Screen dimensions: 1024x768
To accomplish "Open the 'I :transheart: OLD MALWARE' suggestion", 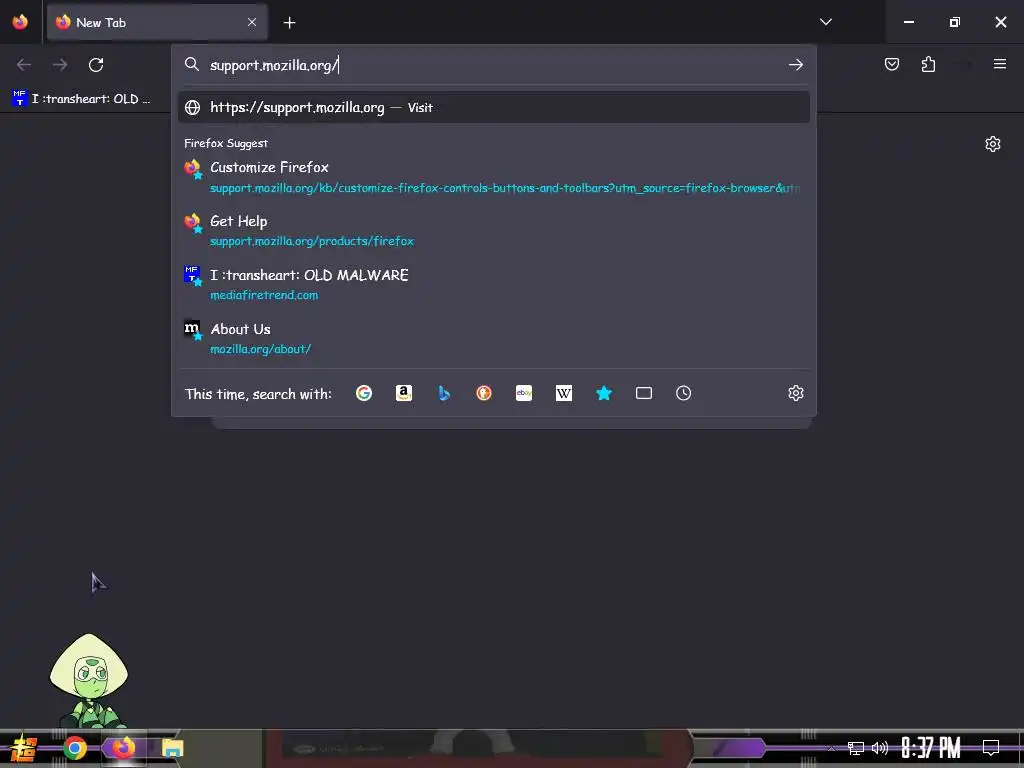I will (x=494, y=284).
